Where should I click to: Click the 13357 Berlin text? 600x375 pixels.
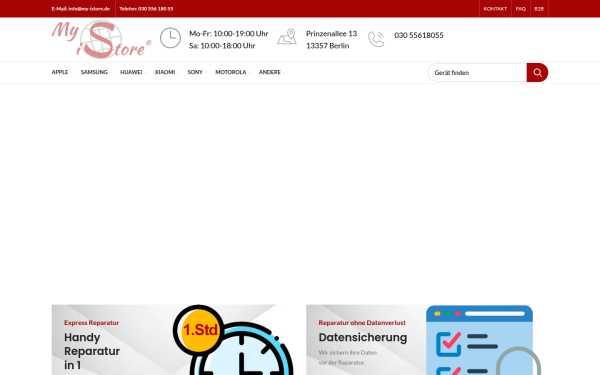(328, 46)
